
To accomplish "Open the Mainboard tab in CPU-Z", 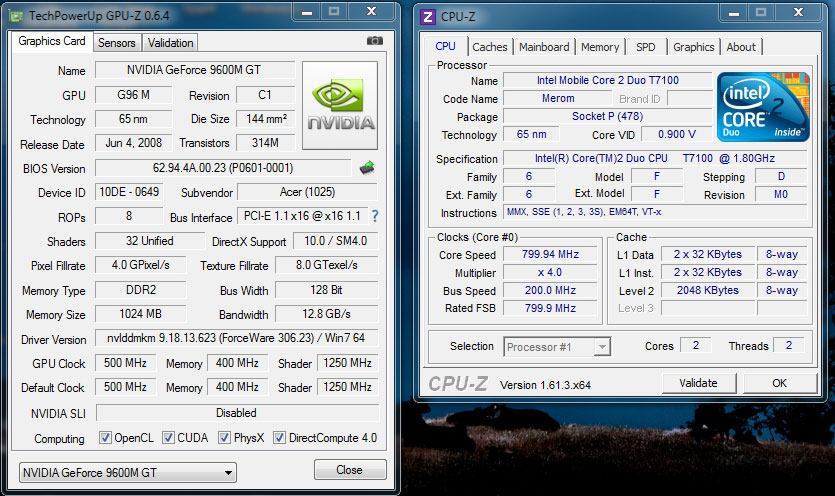I will (x=544, y=47).
